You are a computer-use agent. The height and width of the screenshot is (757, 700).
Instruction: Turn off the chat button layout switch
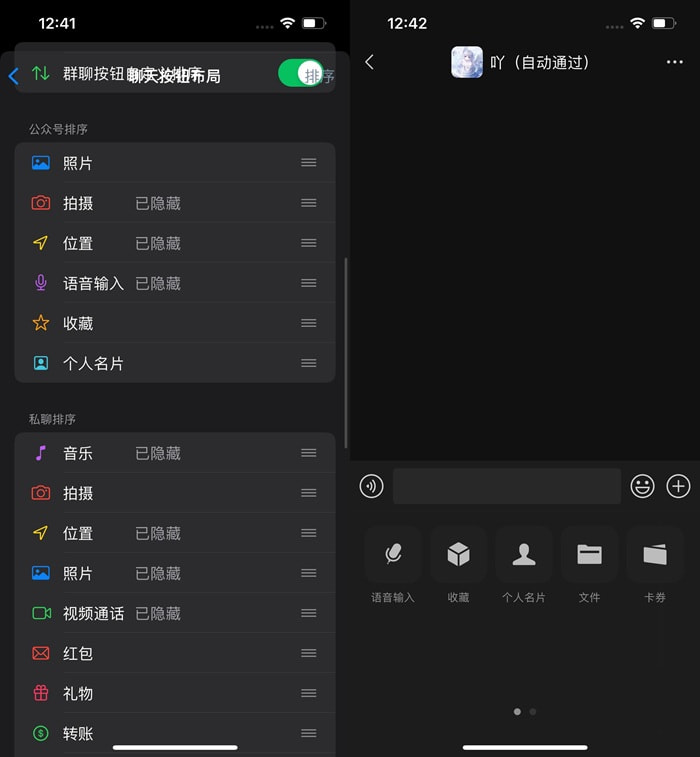tap(301, 73)
